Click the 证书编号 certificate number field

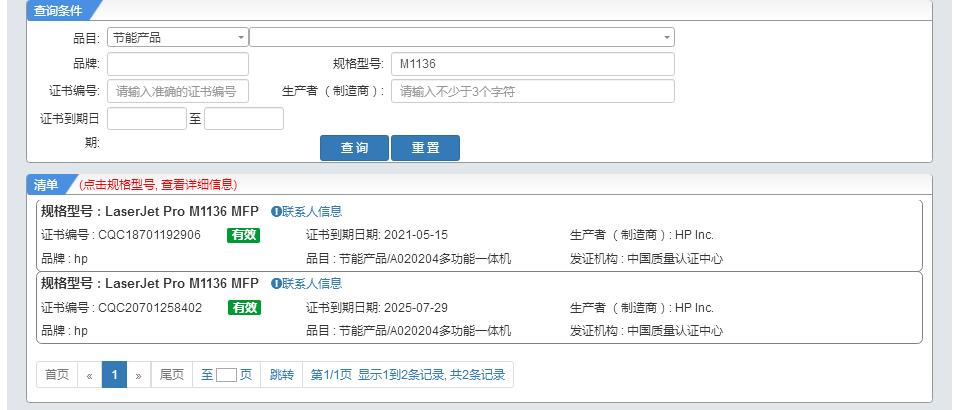point(178,91)
